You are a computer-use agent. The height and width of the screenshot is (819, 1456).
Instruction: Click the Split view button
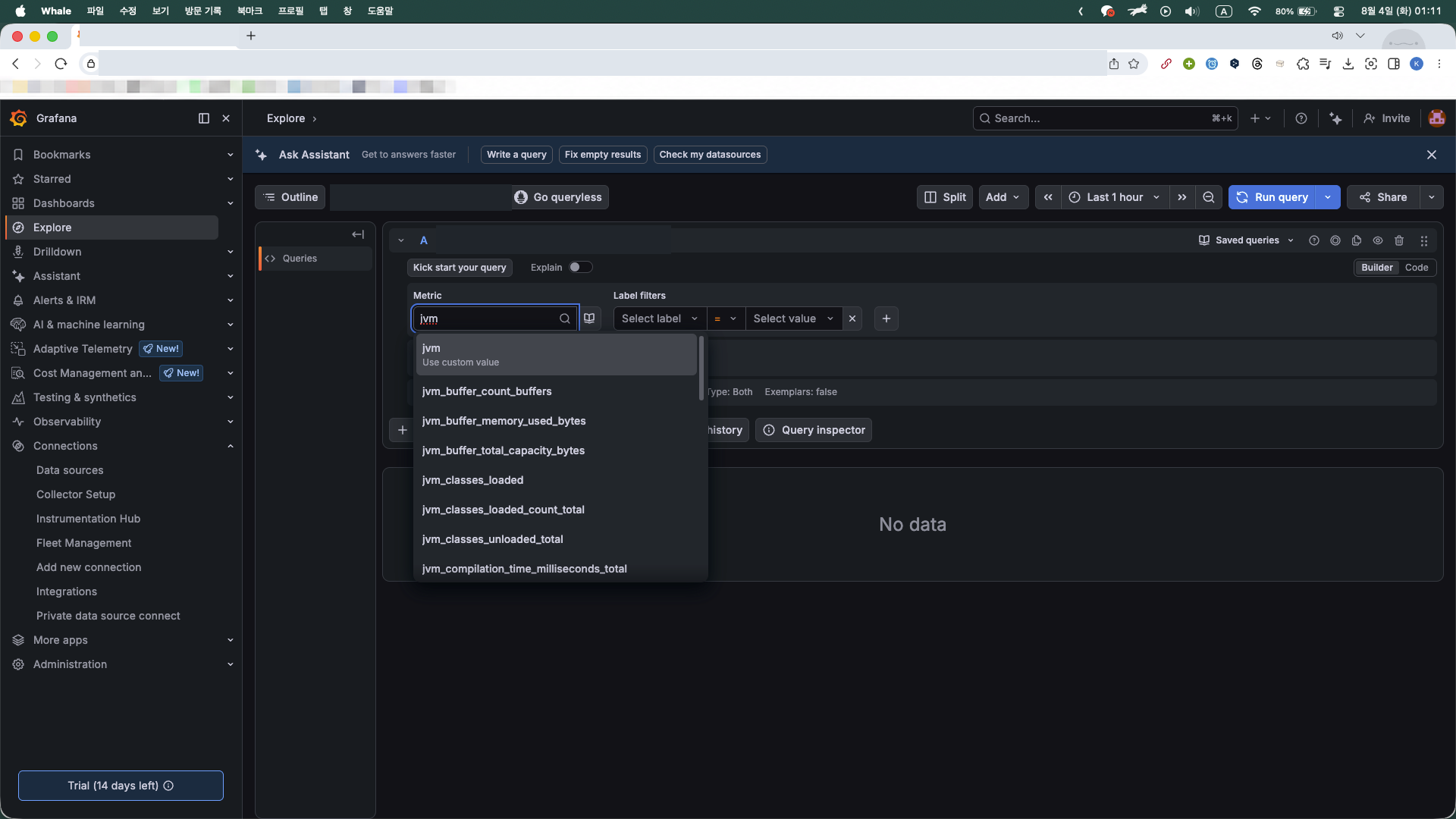[x=945, y=197]
